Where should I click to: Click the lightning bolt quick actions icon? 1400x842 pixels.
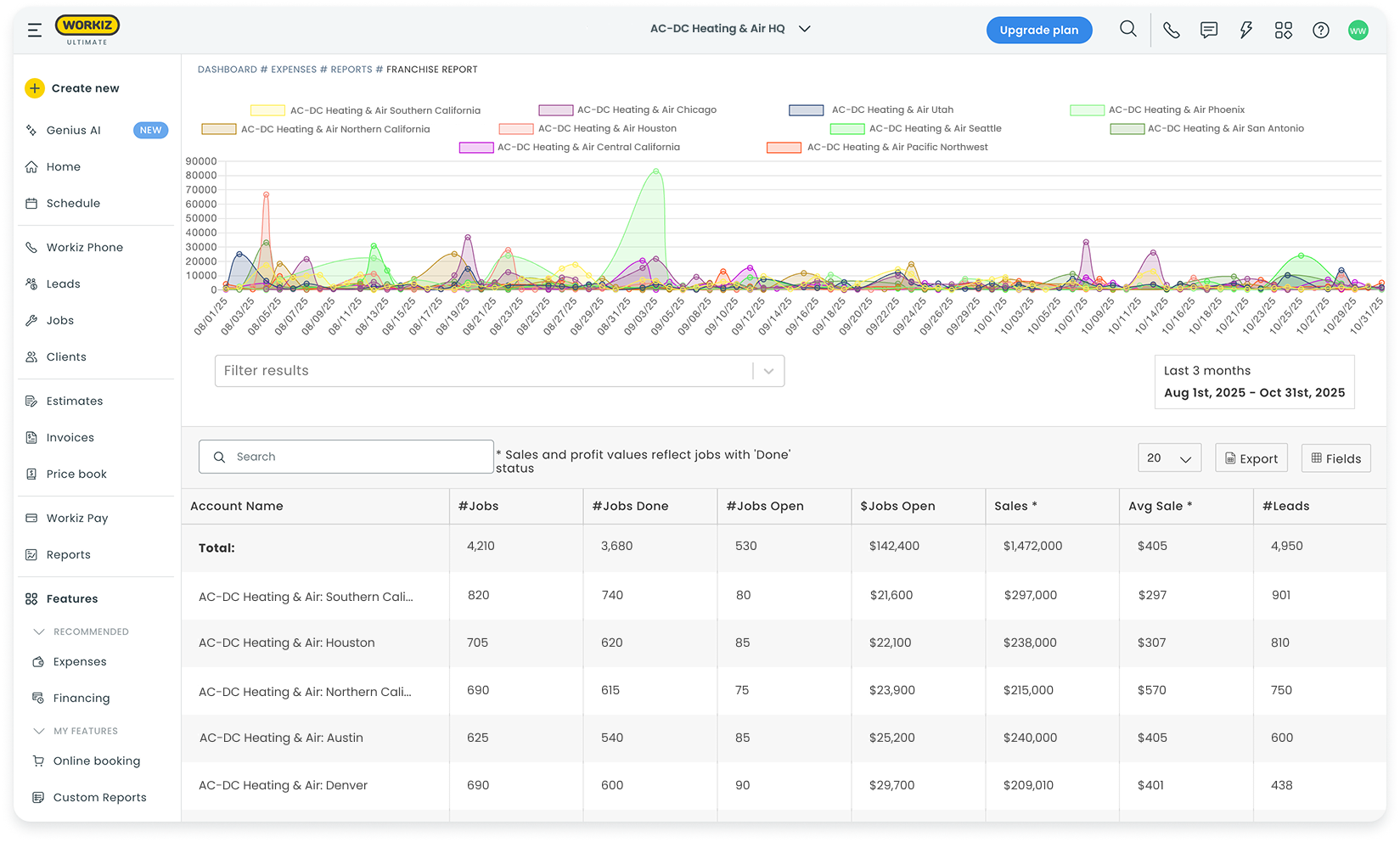(x=1245, y=31)
